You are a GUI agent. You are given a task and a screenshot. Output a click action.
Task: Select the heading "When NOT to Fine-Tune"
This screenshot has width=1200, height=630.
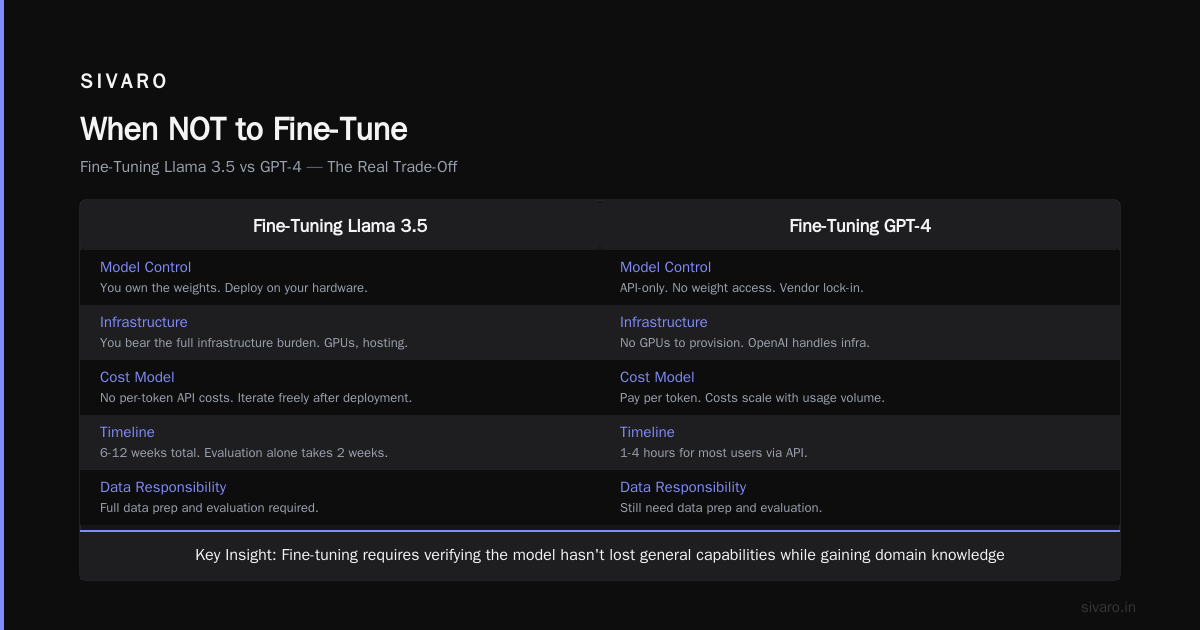pos(244,130)
